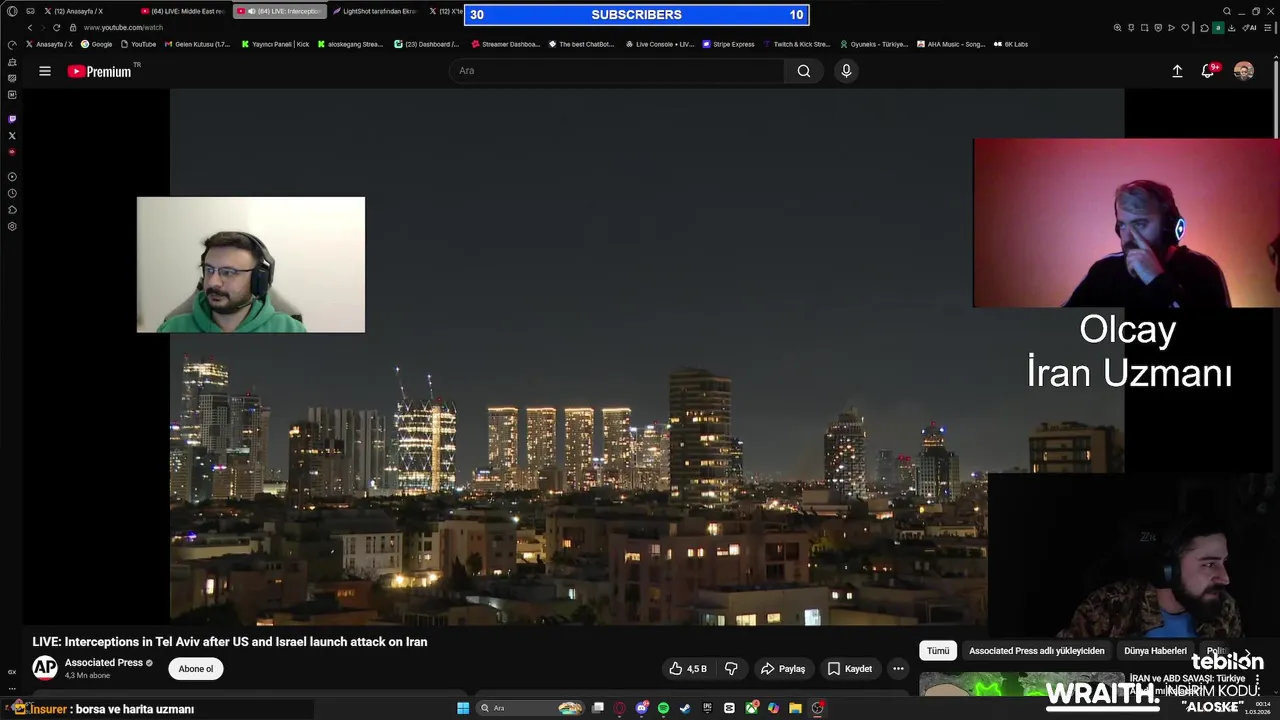This screenshot has height=720, width=1280.
Task: Open the Yayıncı Paneli | Kick bookmark
Action: point(276,44)
